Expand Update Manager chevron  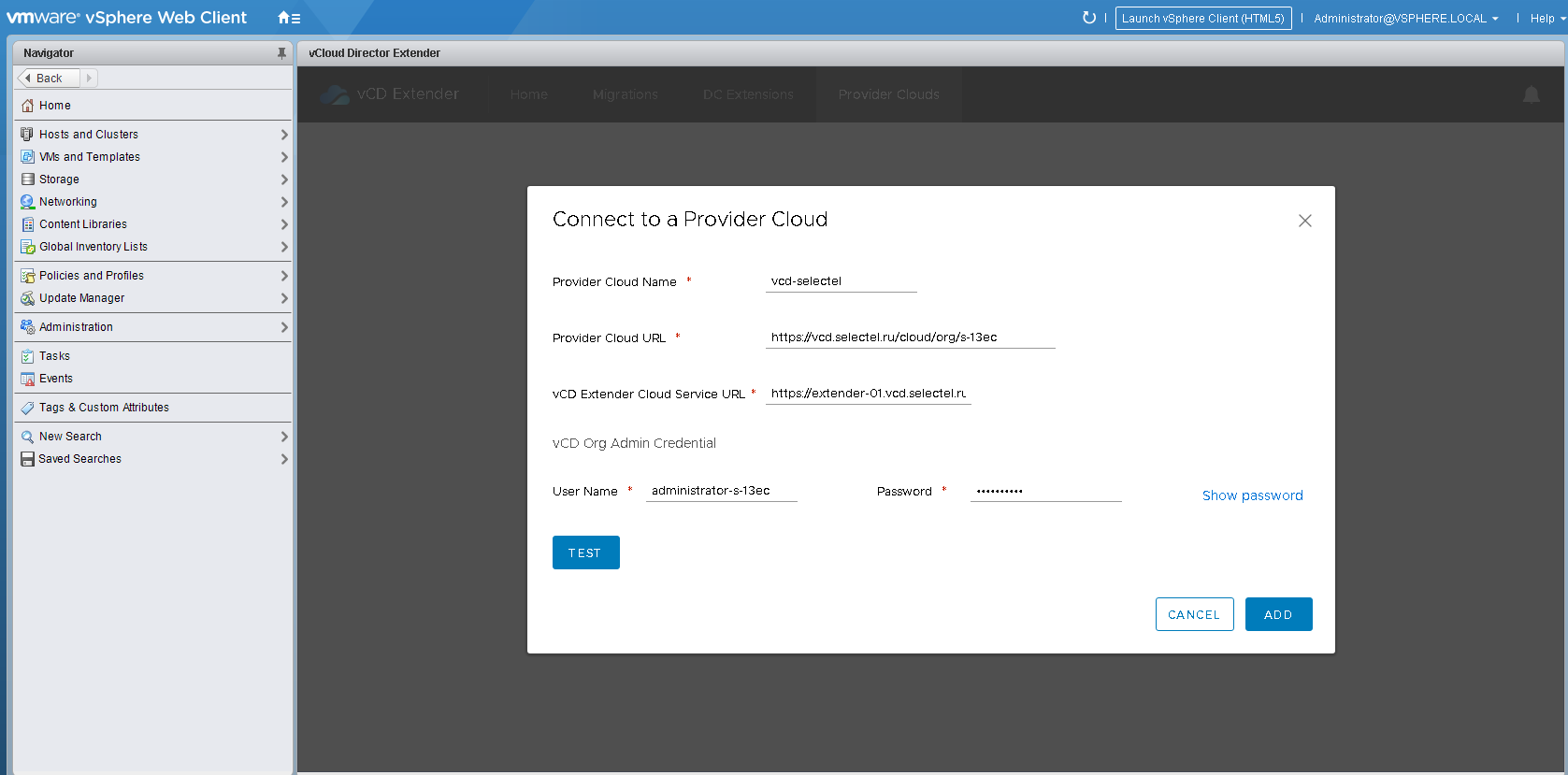click(x=284, y=298)
